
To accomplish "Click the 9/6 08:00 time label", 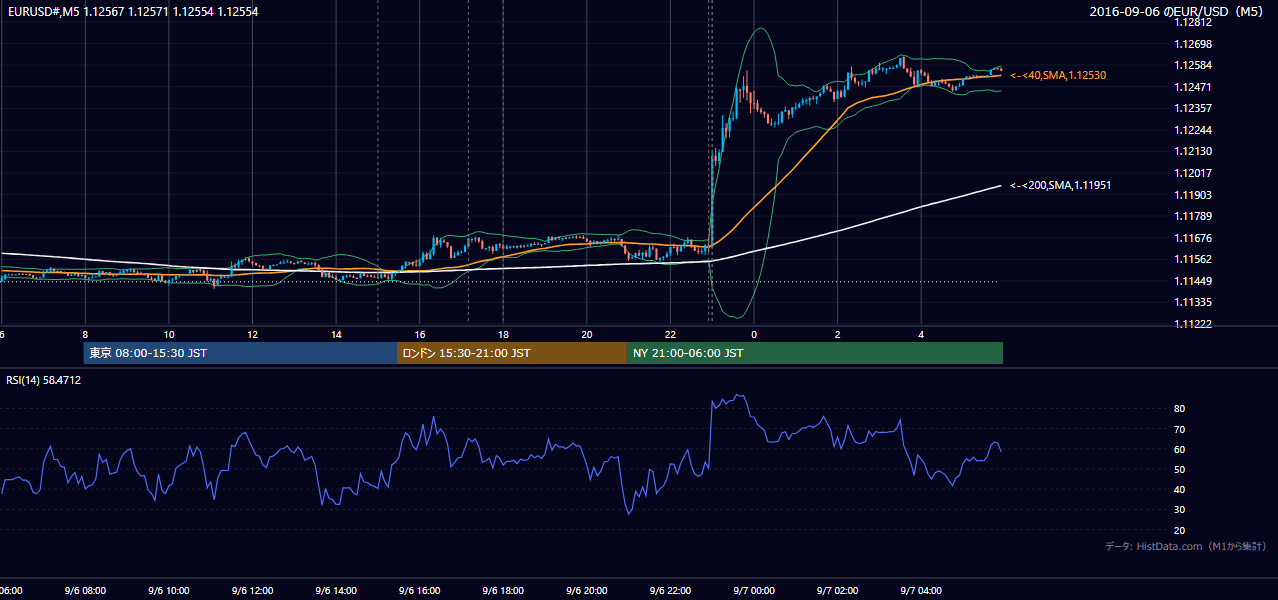I will pos(85,591).
